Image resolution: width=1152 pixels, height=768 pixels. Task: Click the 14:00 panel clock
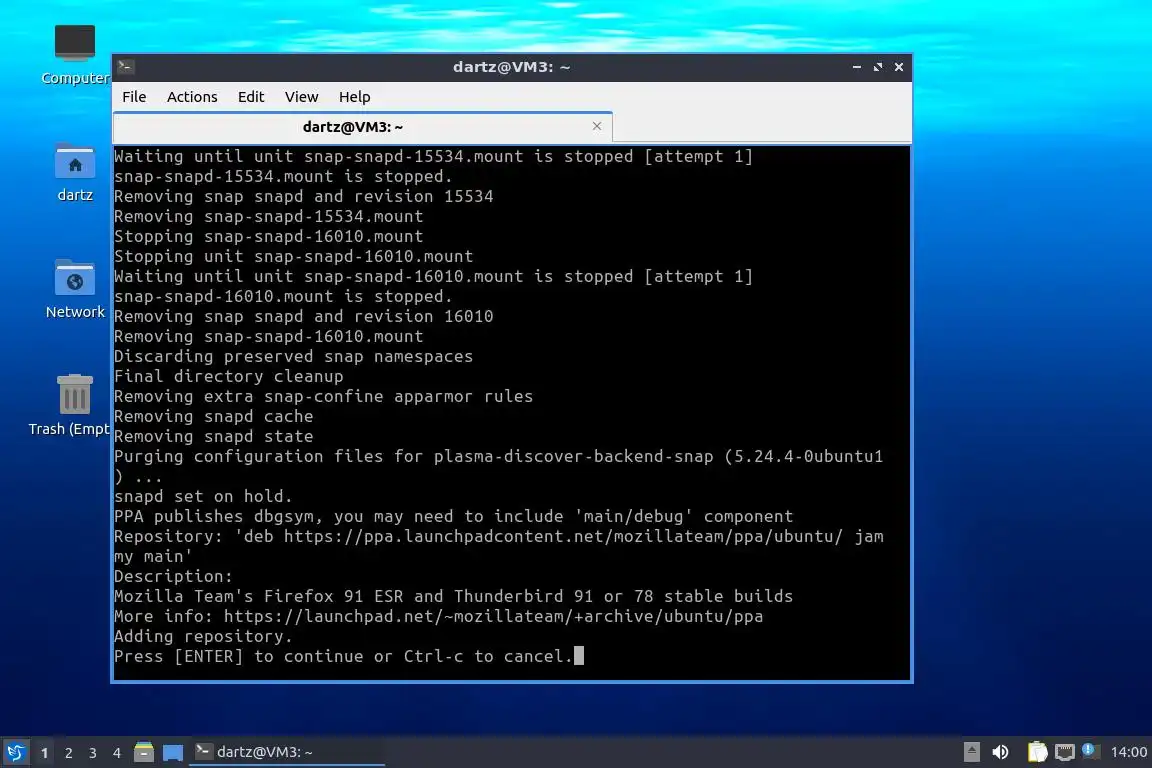pyautogui.click(x=1128, y=752)
